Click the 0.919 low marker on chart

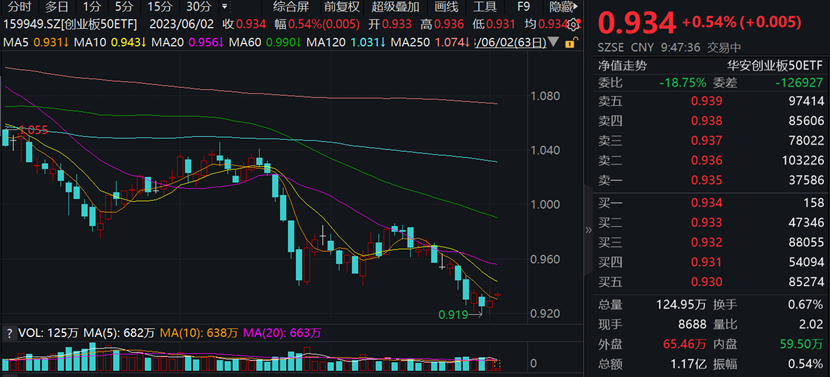point(453,315)
